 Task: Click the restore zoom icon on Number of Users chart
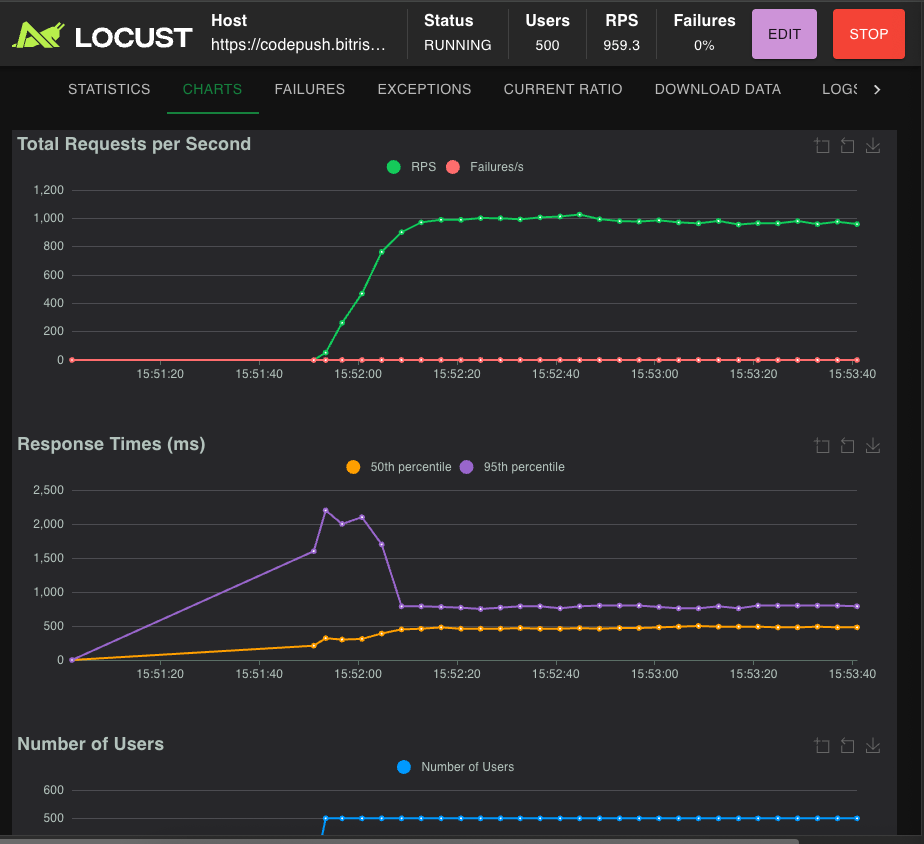847,745
